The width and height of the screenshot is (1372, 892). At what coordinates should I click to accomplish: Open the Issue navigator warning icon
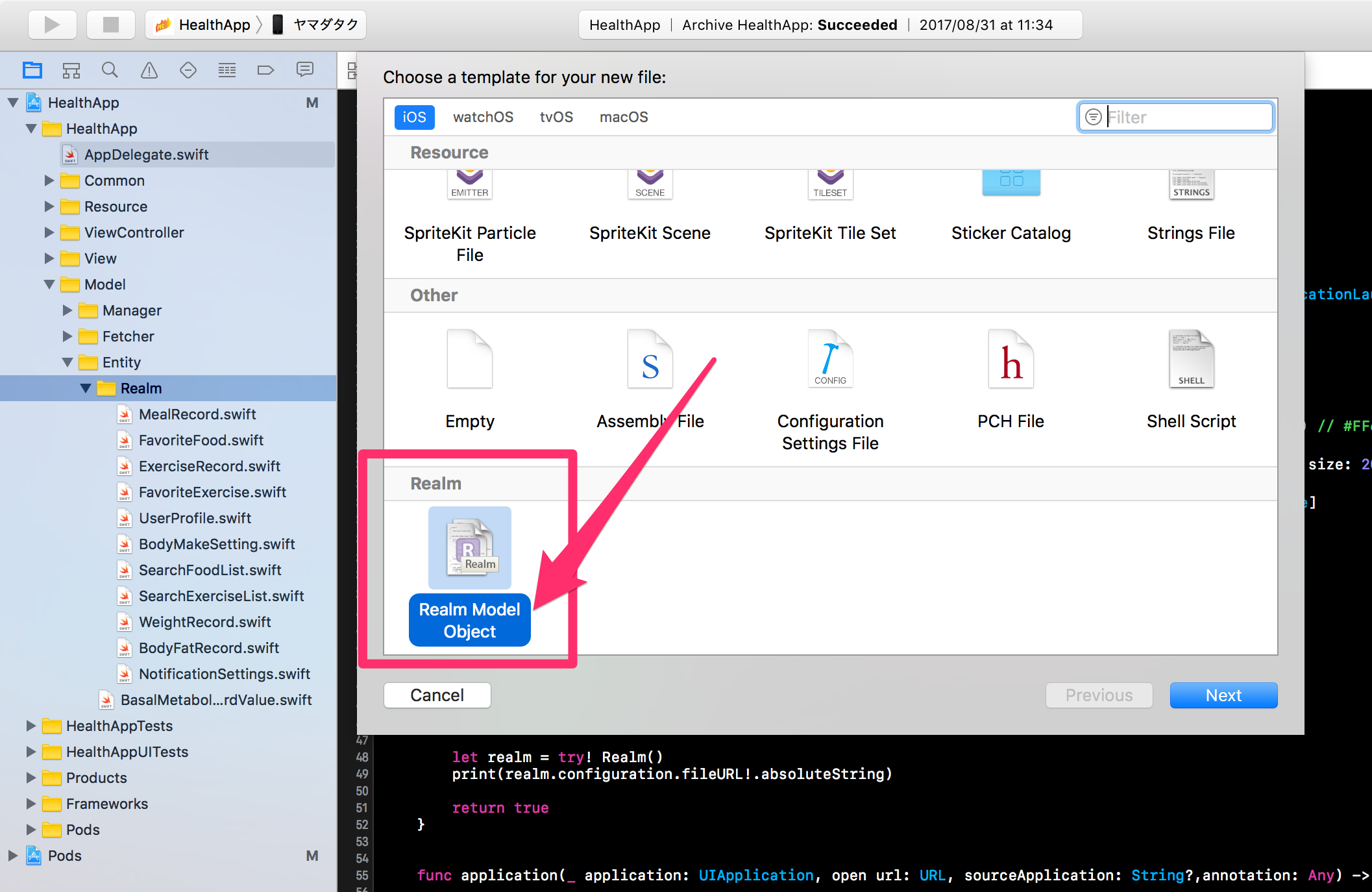click(149, 70)
